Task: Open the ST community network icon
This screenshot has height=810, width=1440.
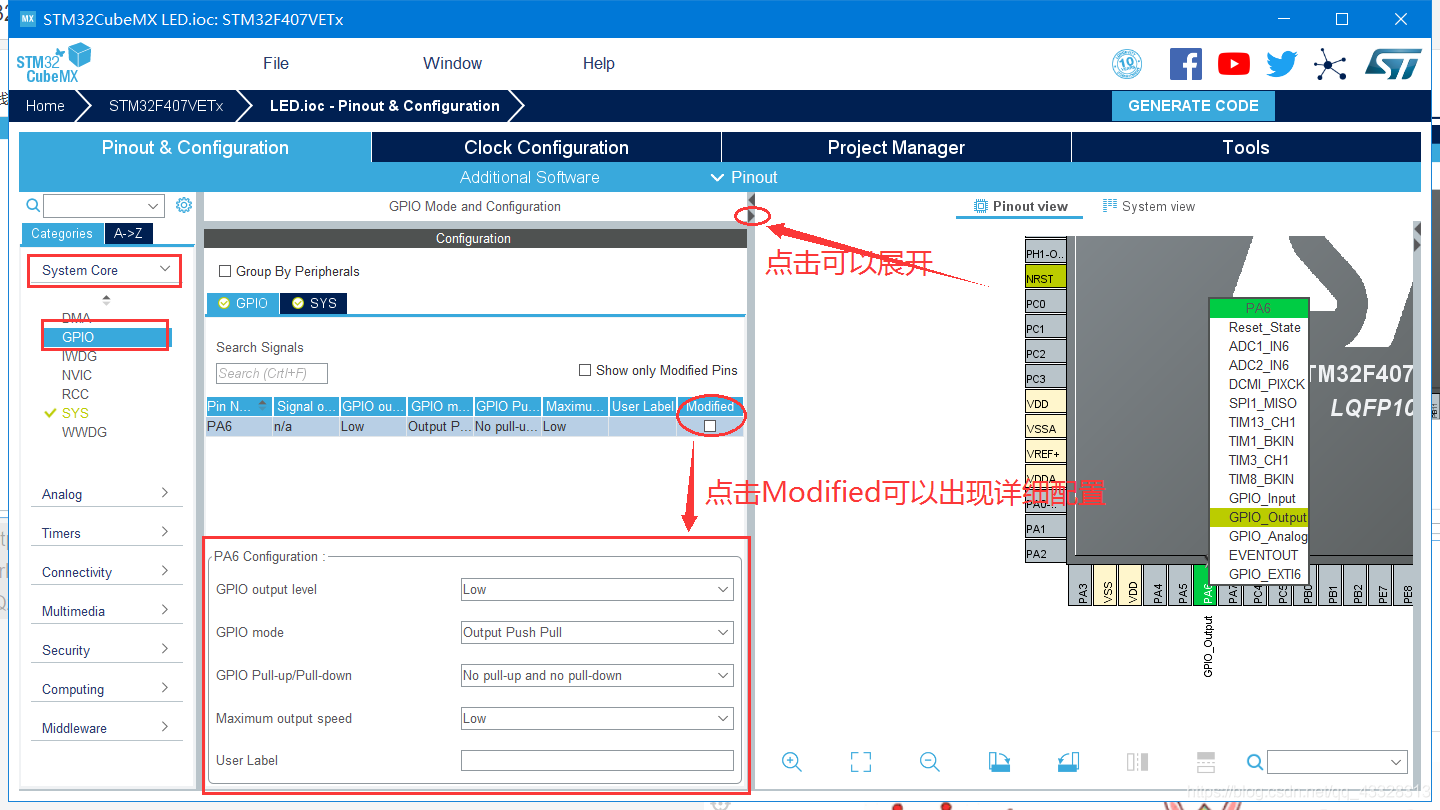Action: [1330, 64]
